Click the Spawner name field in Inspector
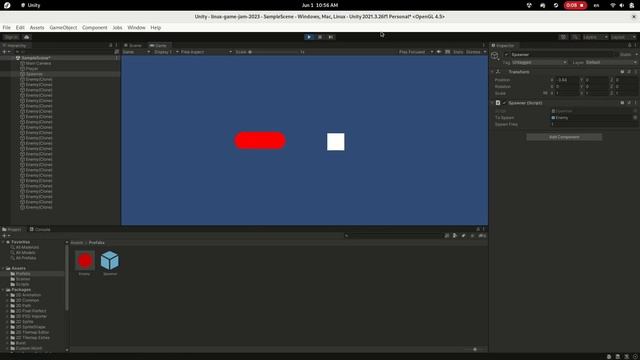The image size is (640, 360). [x=563, y=54]
